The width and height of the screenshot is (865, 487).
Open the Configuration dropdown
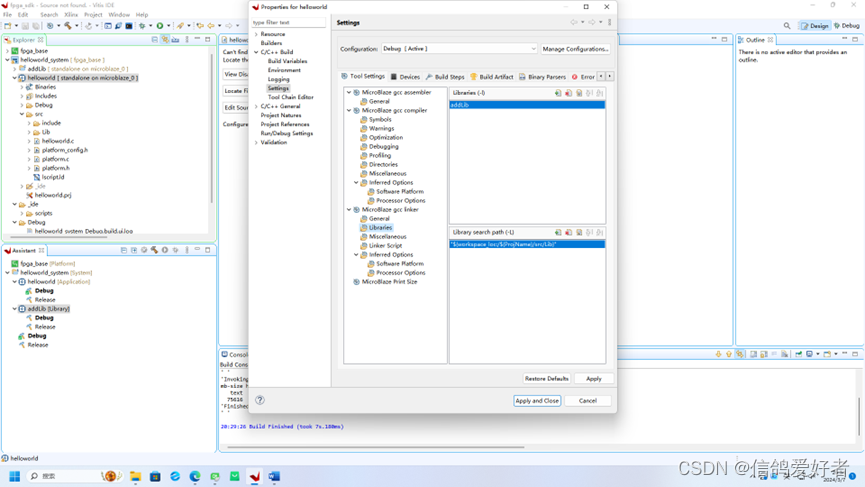pos(459,49)
